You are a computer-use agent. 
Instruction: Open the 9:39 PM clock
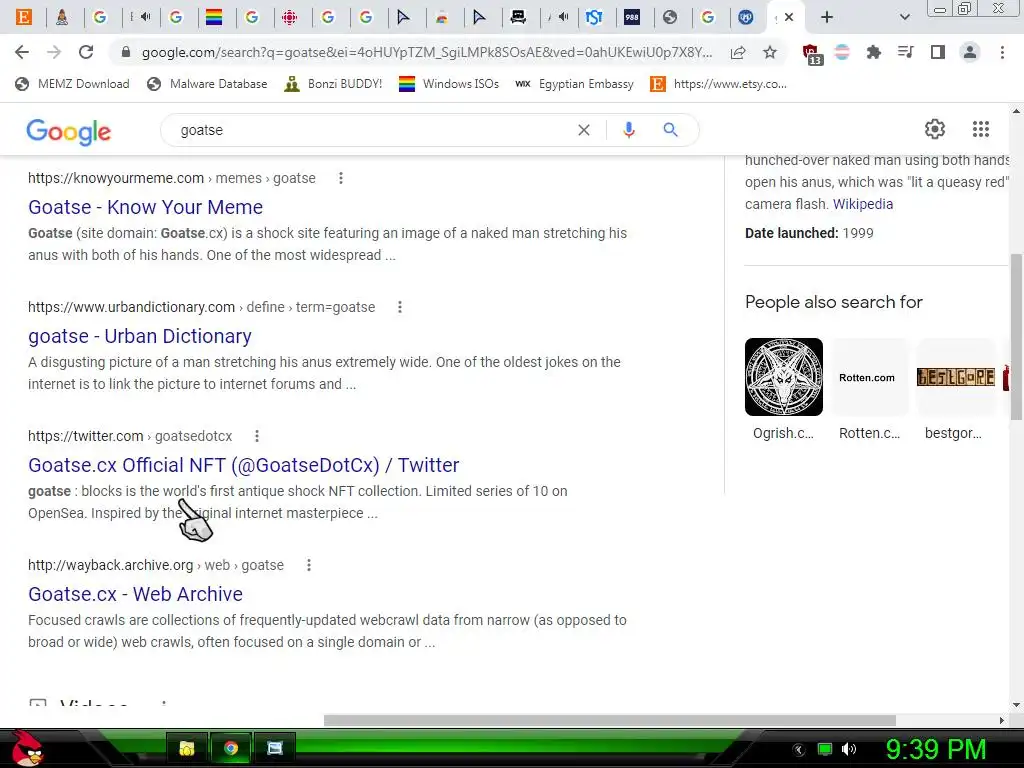936,750
